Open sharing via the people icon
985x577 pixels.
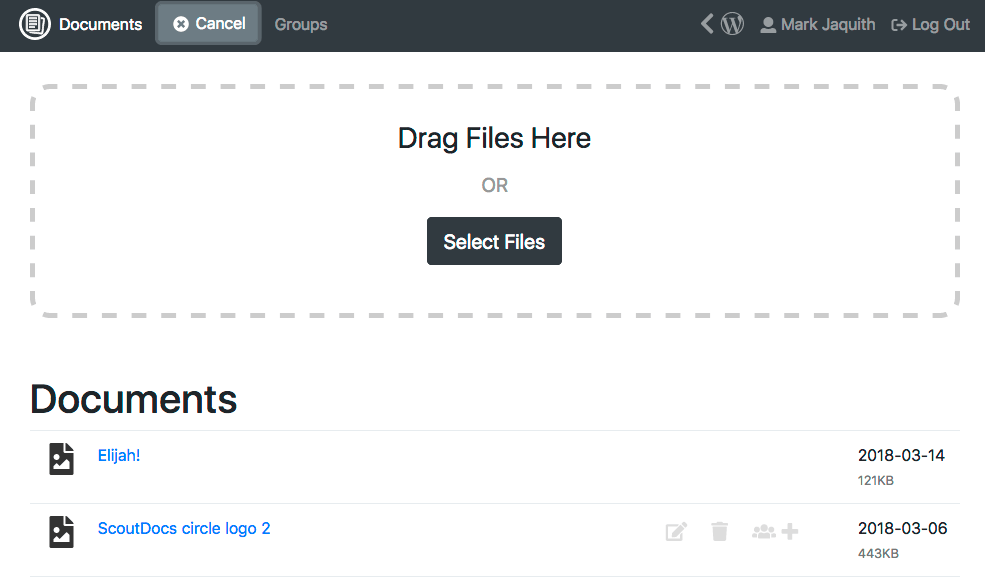pos(762,531)
